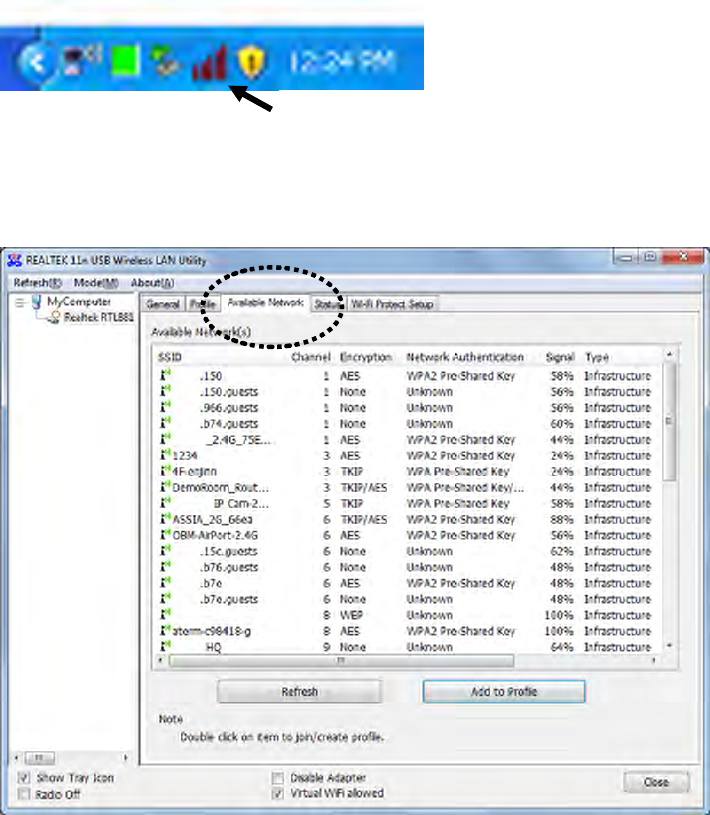This screenshot has height=815, width=710.
Task: Switch to the Profile tab
Action: 203,304
